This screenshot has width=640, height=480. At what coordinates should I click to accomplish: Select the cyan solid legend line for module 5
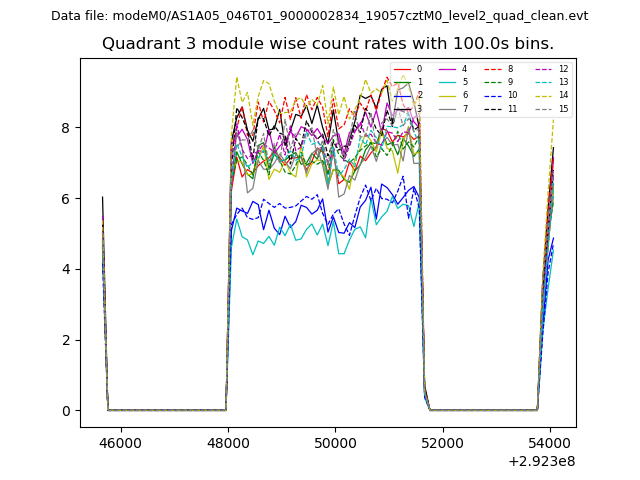[447, 82]
